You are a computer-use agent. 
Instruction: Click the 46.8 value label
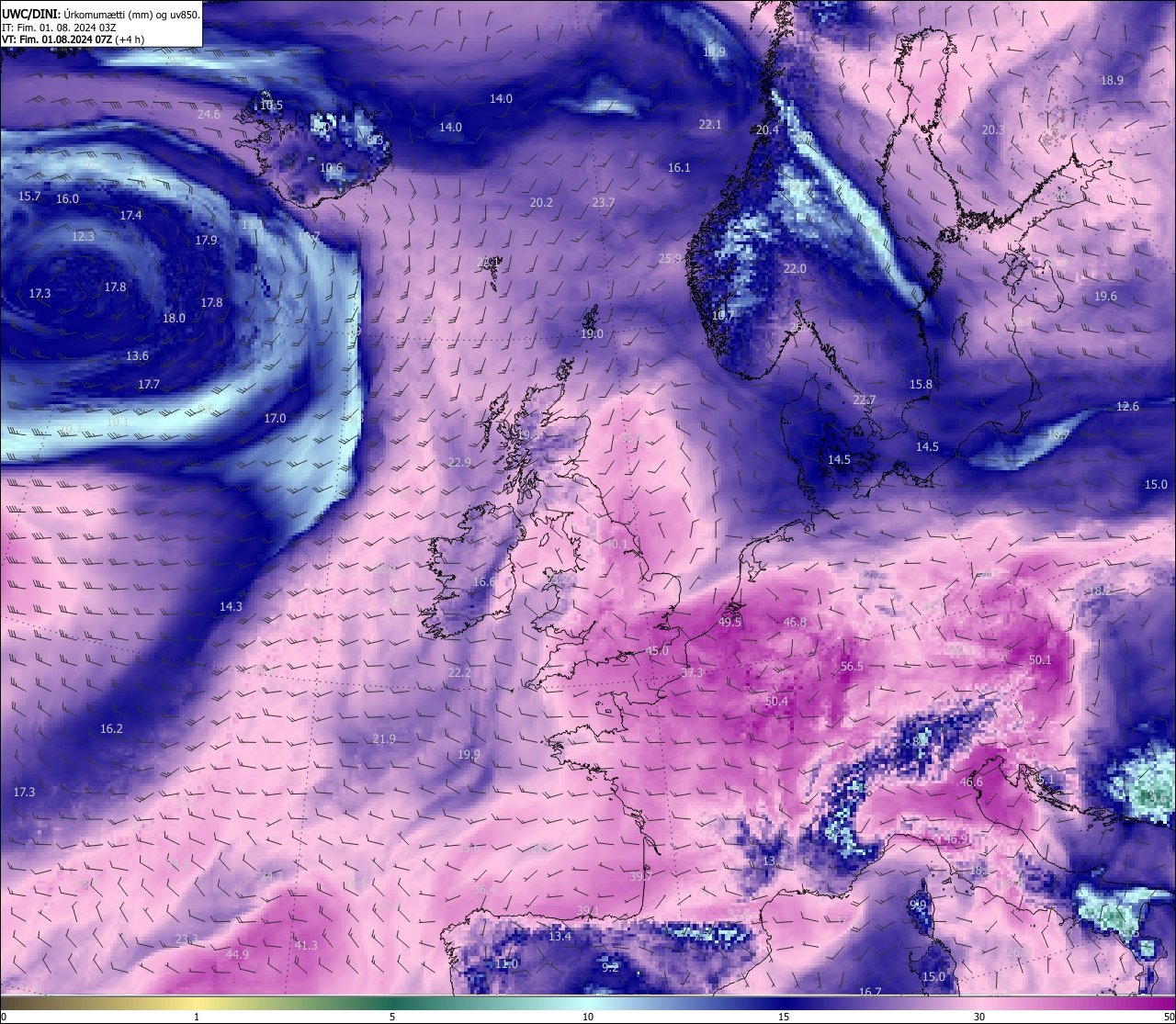795,623
